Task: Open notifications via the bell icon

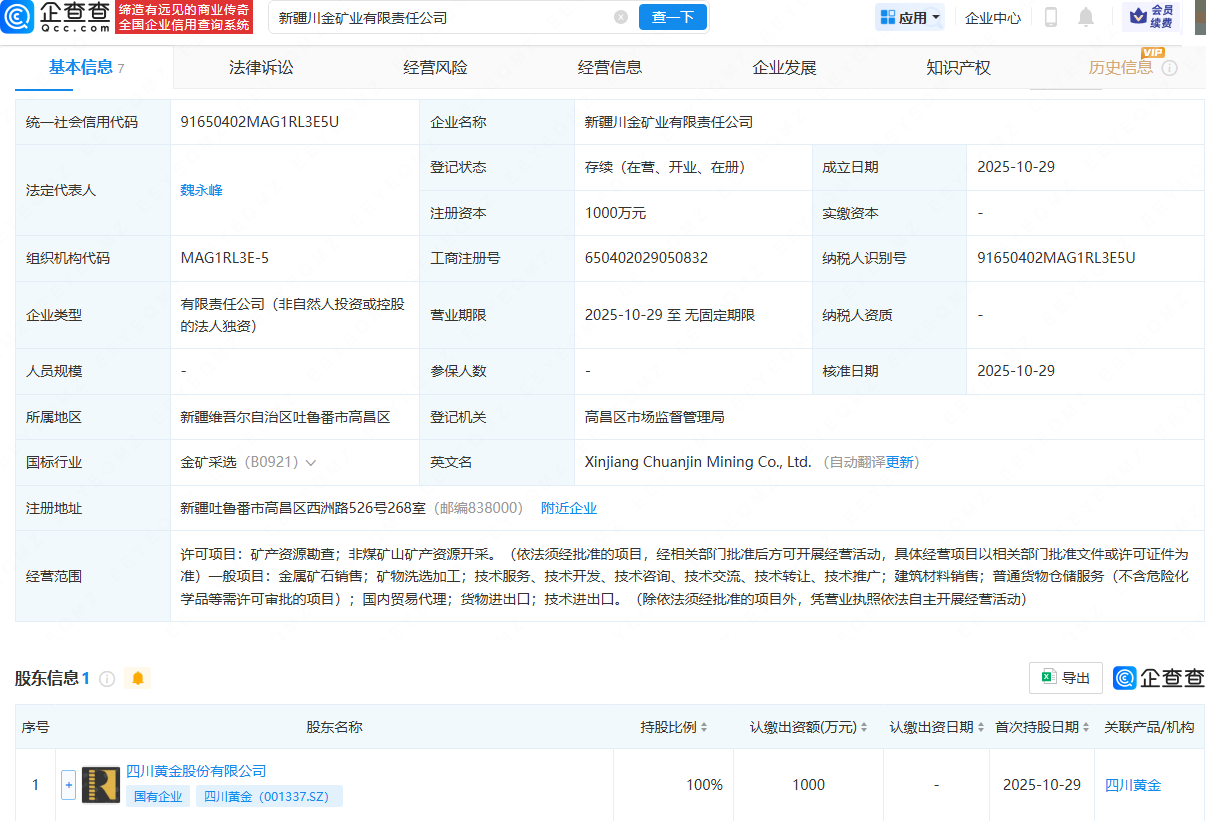Action: tap(1085, 17)
